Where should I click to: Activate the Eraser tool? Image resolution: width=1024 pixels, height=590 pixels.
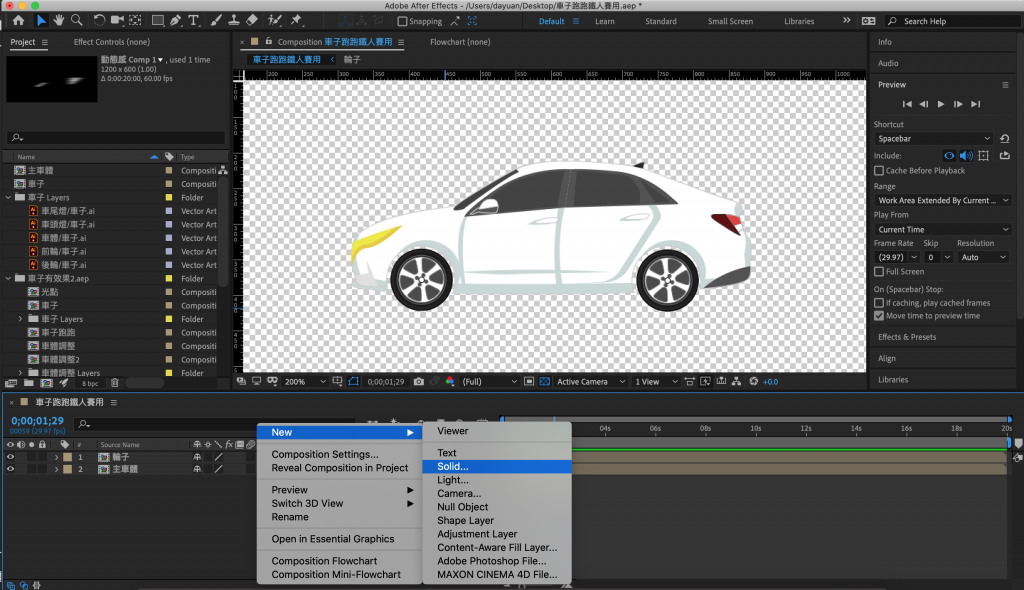(251, 20)
